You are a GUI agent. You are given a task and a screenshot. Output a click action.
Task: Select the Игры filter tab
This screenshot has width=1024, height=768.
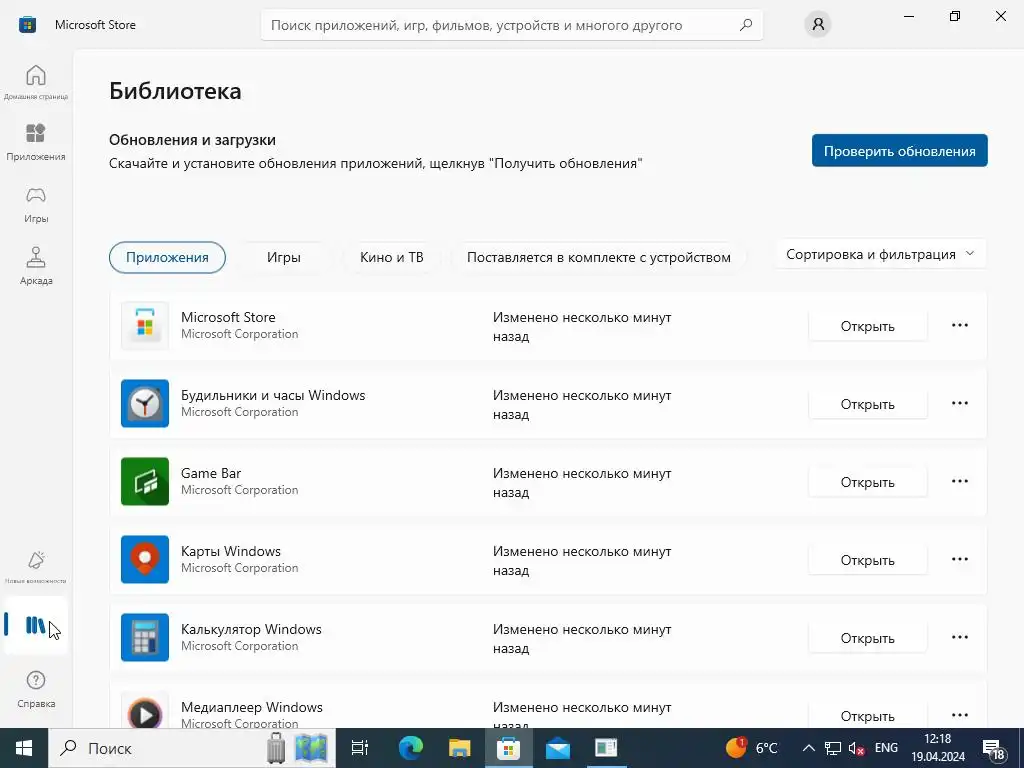[x=283, y=257]
